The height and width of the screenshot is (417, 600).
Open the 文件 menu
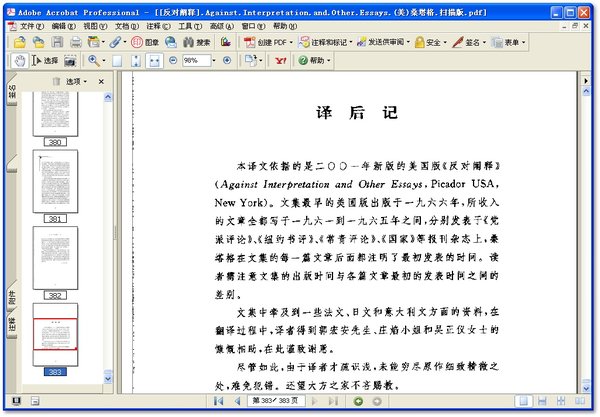tap(32, 26)
